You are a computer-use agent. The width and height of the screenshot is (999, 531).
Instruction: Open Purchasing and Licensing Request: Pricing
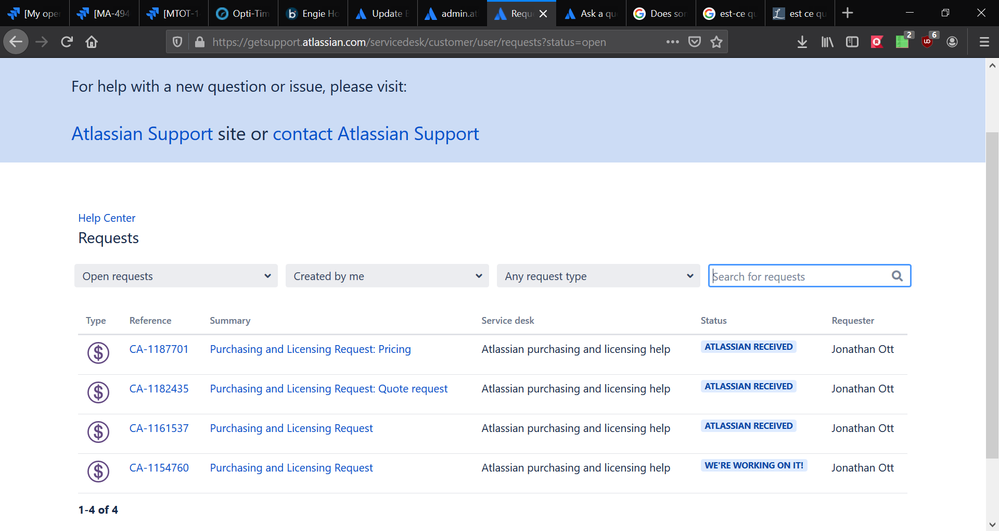[310, 349]
